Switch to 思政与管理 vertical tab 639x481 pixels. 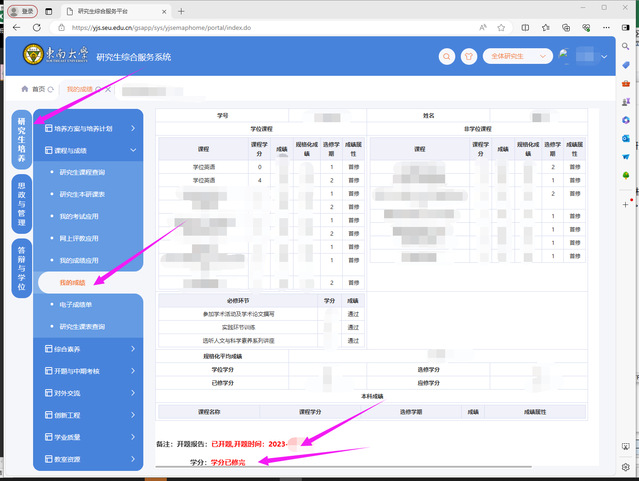pos(21,201)
